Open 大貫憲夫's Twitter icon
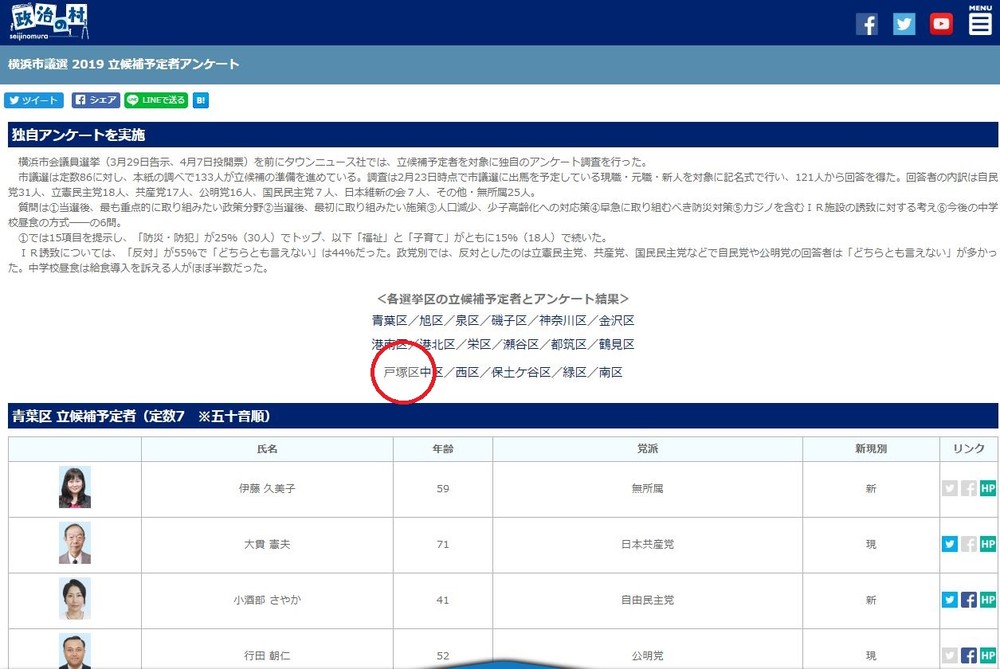Image resolution: width=1000 pixels, height=669 pixels. pos(949,544)
